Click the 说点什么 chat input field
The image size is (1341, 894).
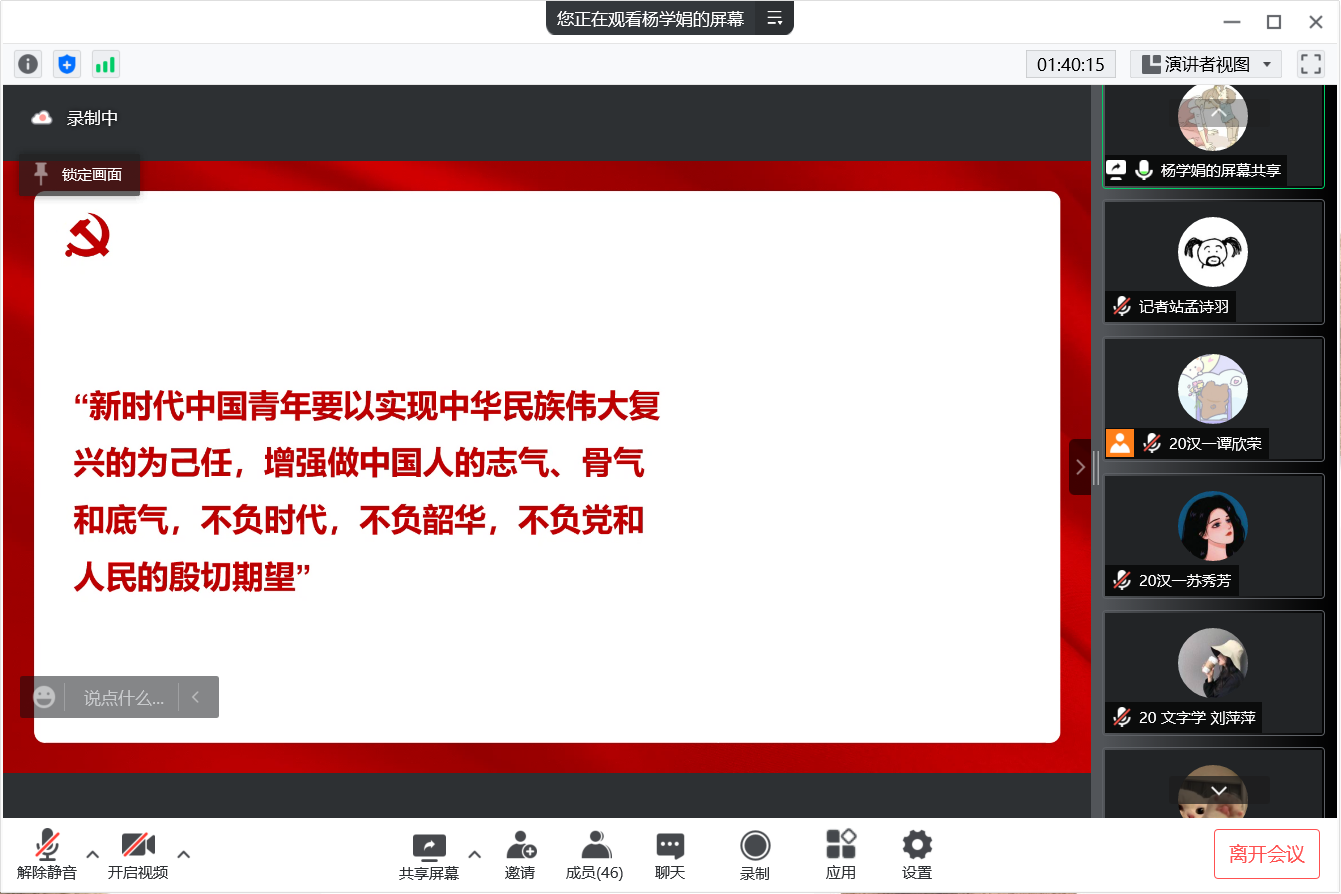tap(123, 698)
